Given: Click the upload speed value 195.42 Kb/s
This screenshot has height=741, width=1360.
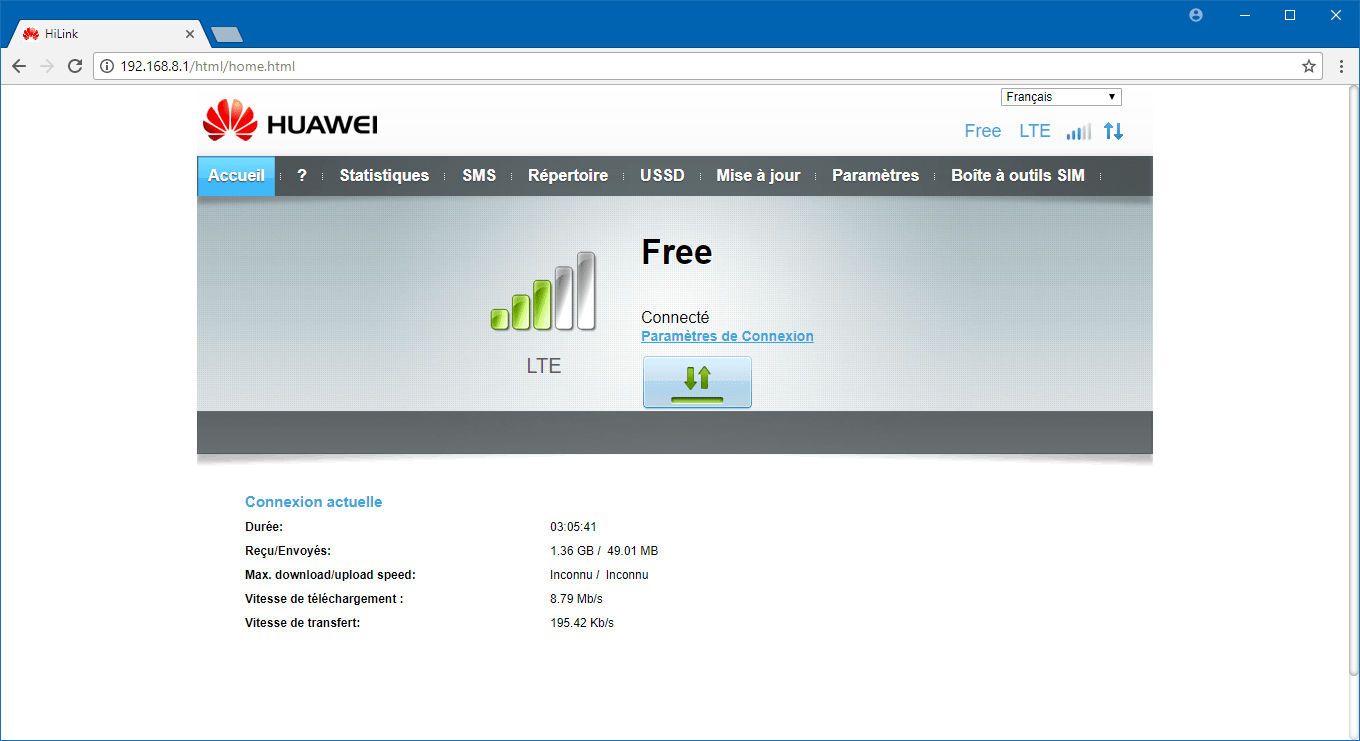Looking at the screenshot, I should (582, 623).
